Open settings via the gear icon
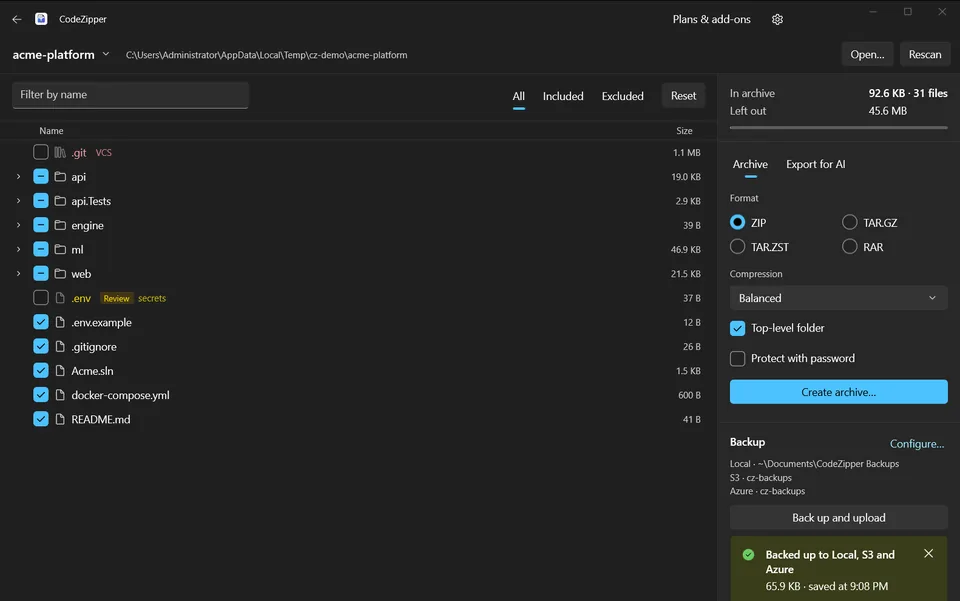960x601 pixels. (x=777, y=20)
